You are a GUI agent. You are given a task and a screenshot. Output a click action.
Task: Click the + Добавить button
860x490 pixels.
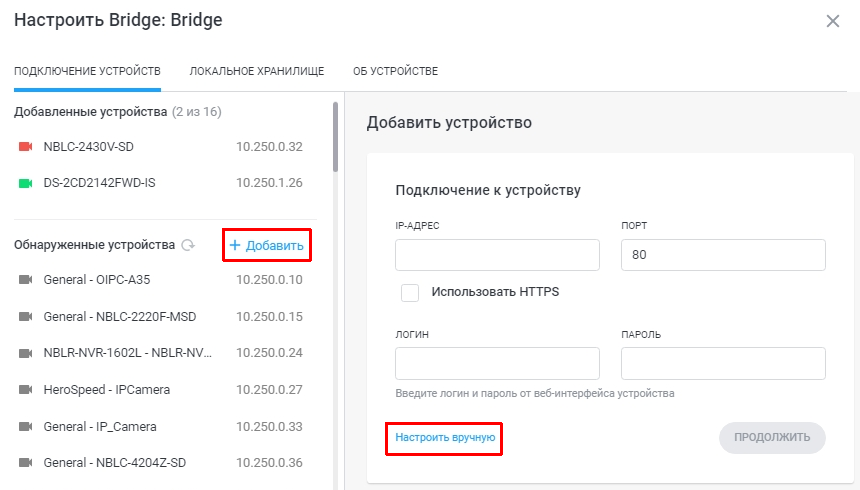pyautogui.click(x=267, y=245)
